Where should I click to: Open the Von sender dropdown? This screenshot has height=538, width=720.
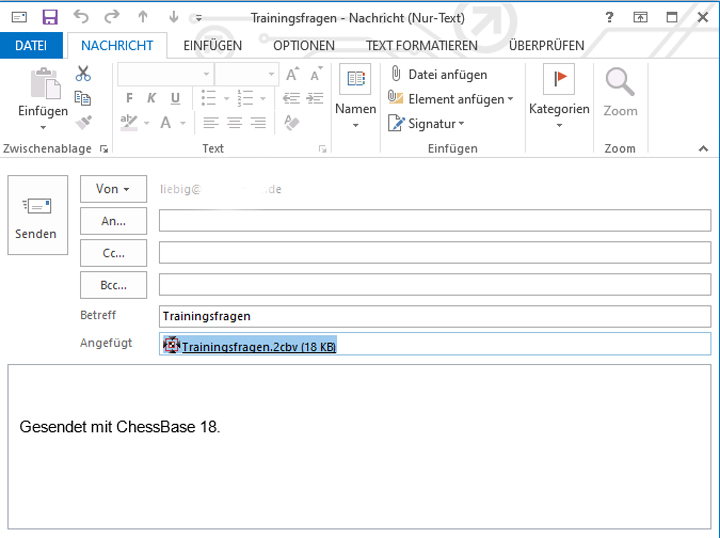(x=113, y=189)
